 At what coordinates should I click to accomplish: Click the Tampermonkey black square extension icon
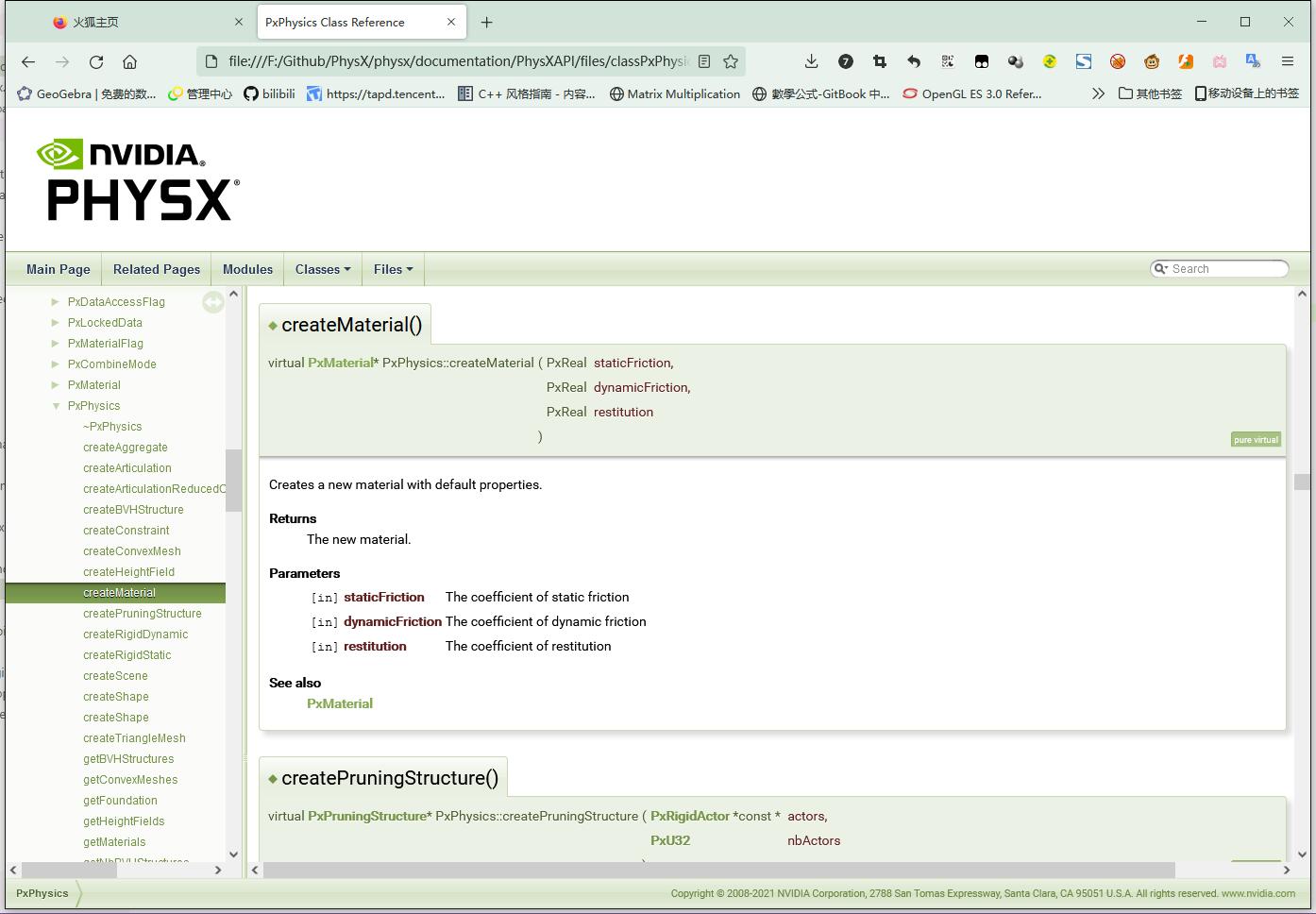[x=982, y=61]
